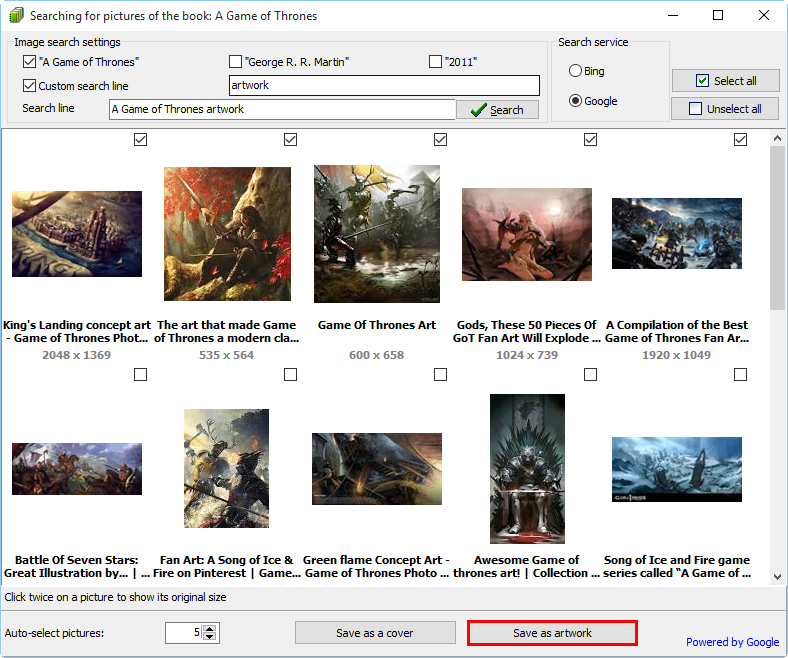This screenshot has height=658, width=788.
Task: Click scrollbar down arrow in results list
Action: 777,577
